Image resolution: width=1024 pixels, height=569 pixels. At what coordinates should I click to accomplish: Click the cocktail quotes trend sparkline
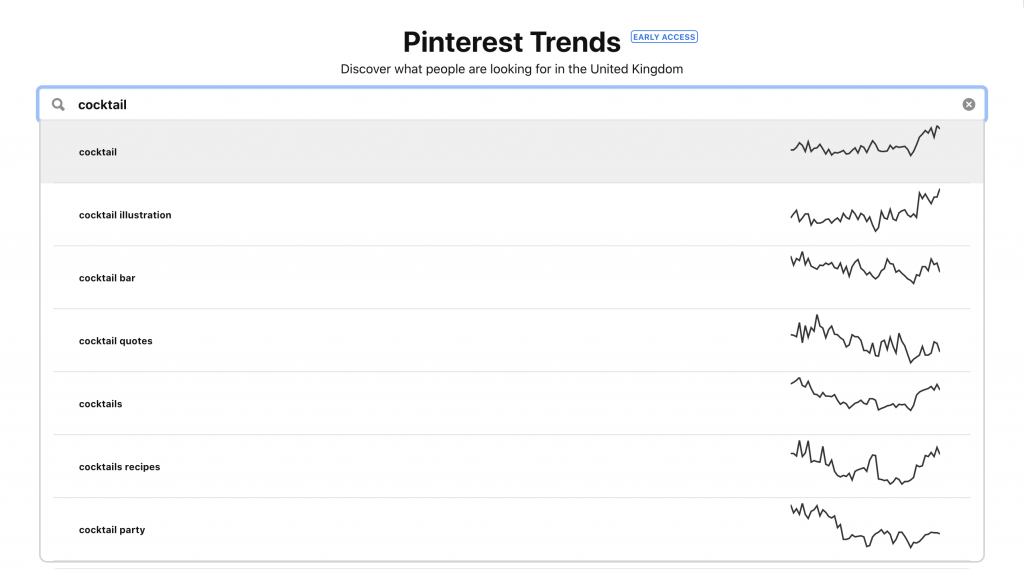point(865,339)
